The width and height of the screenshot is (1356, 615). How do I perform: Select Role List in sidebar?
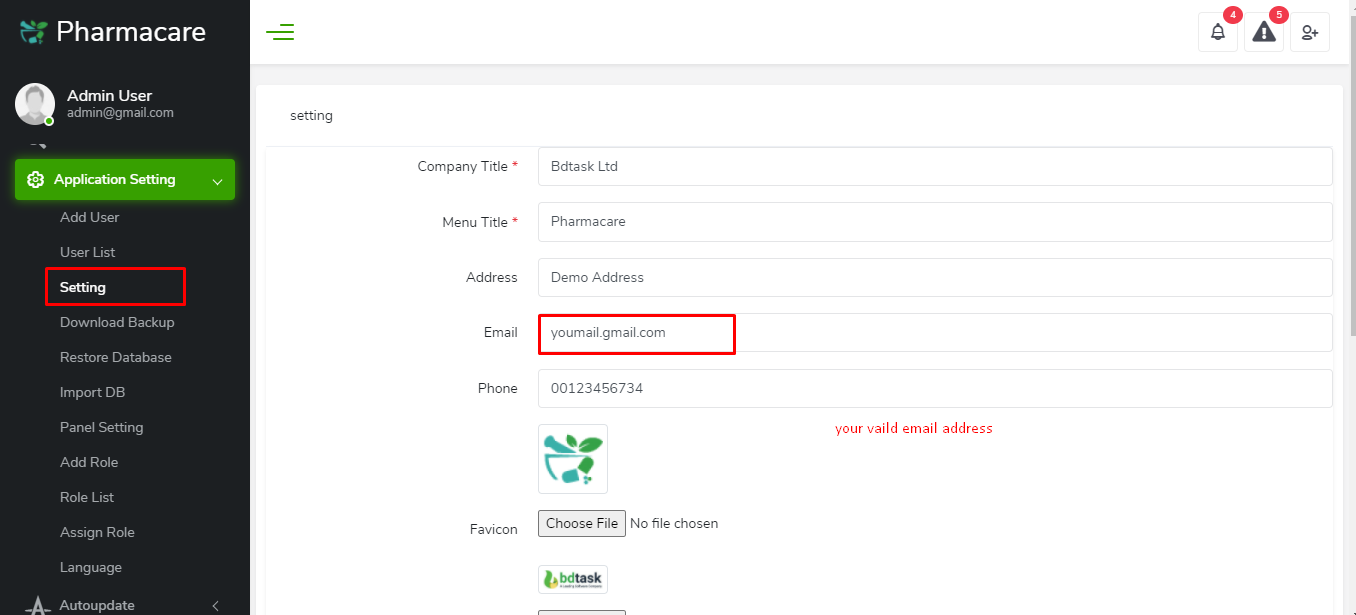point(87,497)
